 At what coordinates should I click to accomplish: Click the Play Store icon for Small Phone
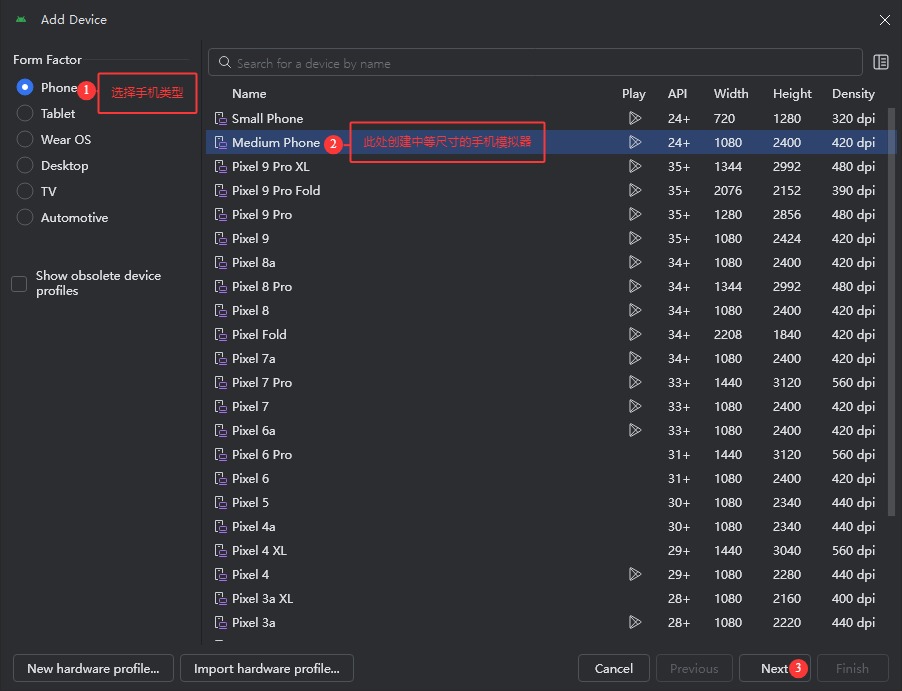click(635, 119)
